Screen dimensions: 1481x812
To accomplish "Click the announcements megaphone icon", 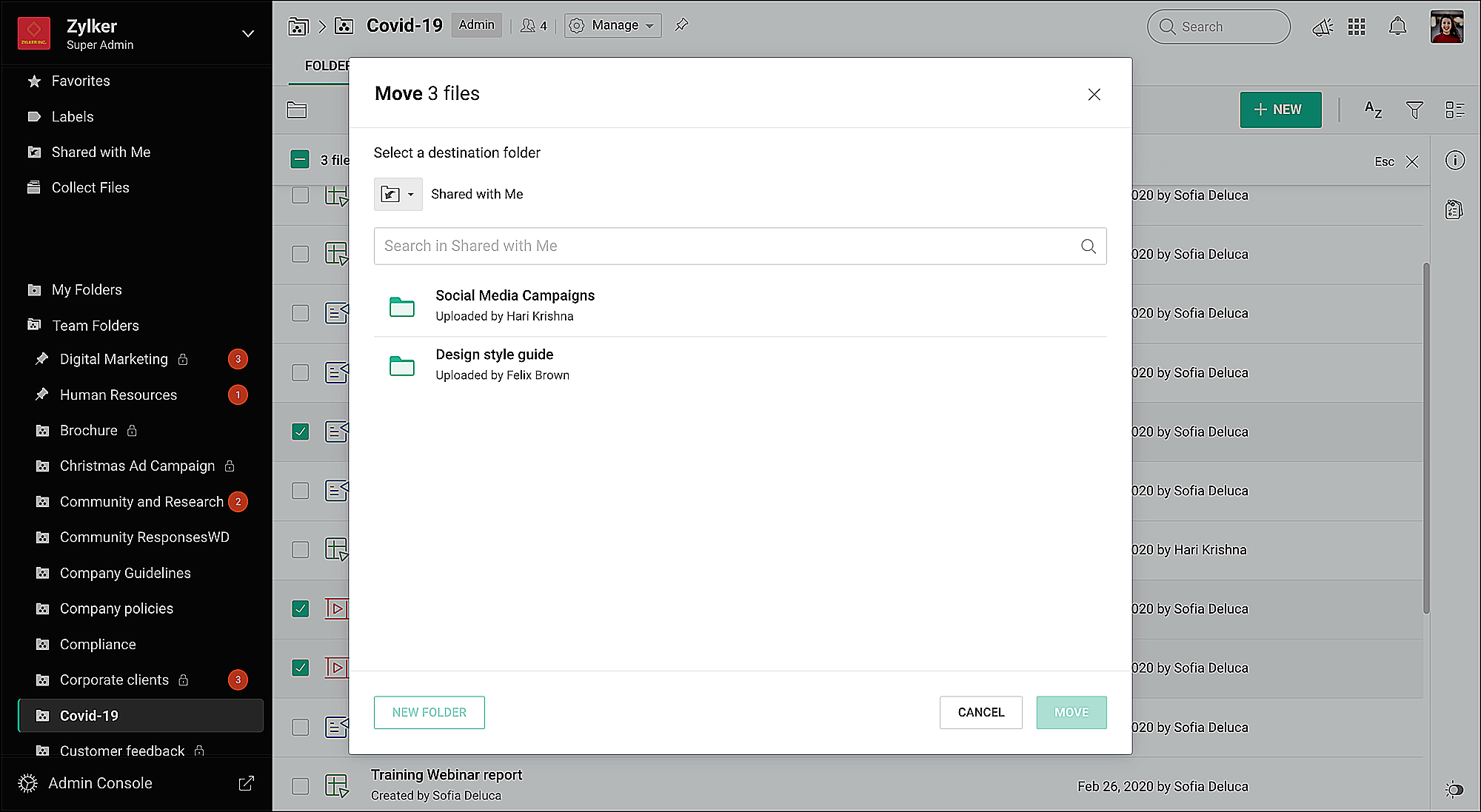I will (x=1322, y=27).
